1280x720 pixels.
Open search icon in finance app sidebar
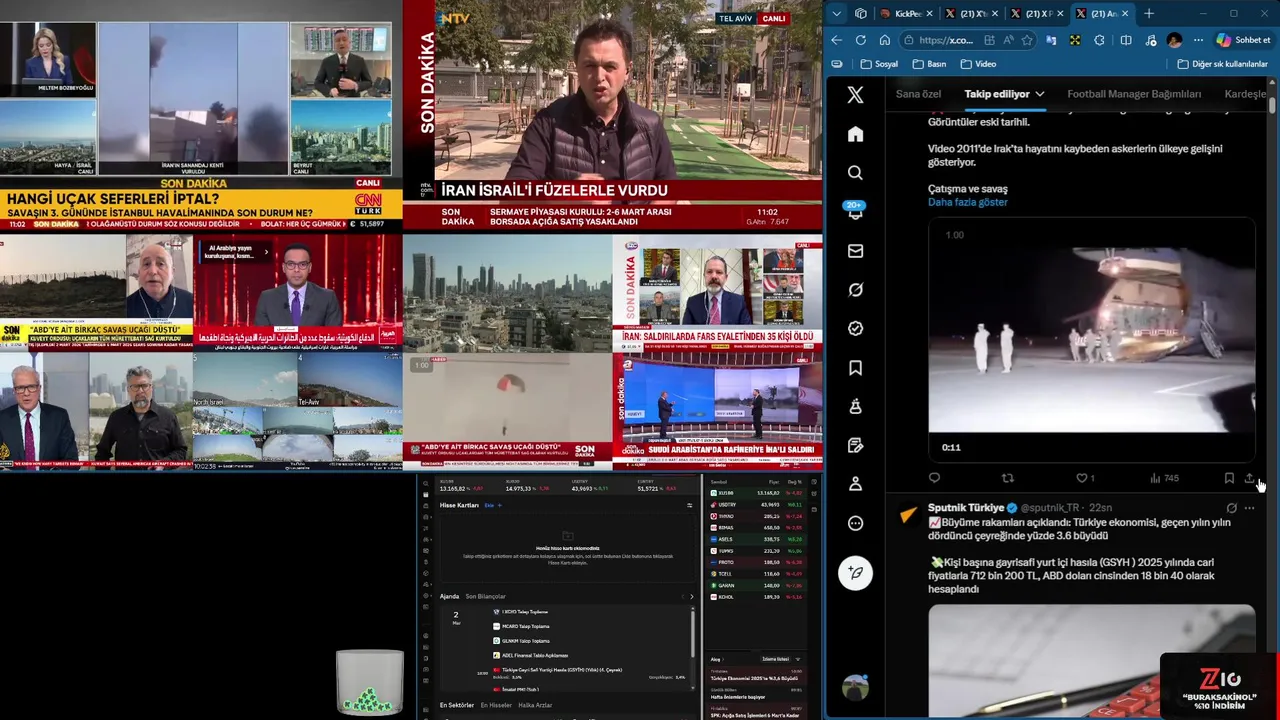426,484
